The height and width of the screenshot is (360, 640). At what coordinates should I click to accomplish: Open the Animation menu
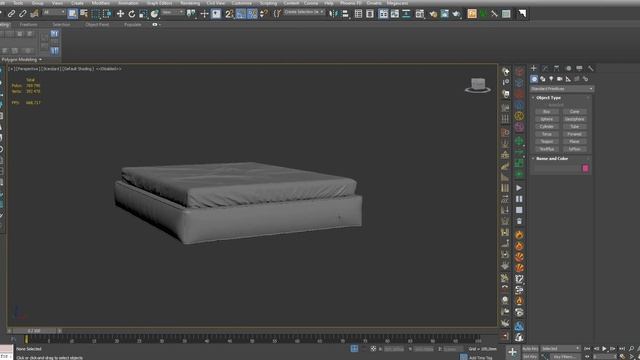point(128,3)
